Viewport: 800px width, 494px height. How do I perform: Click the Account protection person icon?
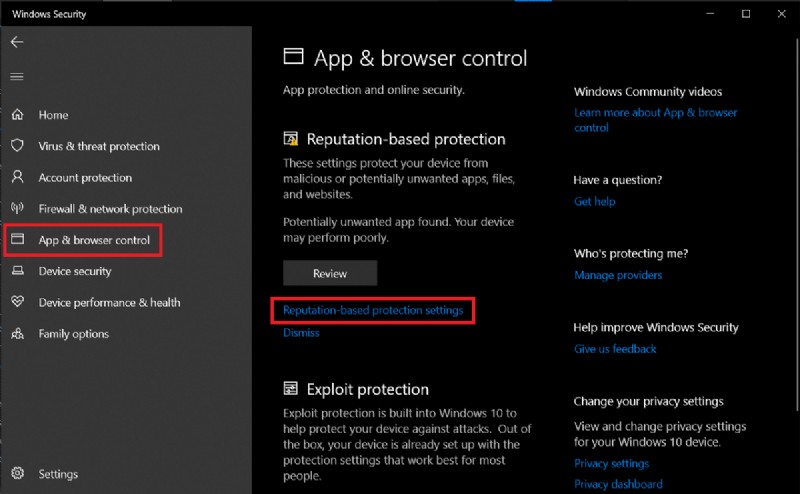[x=17, y=177]
